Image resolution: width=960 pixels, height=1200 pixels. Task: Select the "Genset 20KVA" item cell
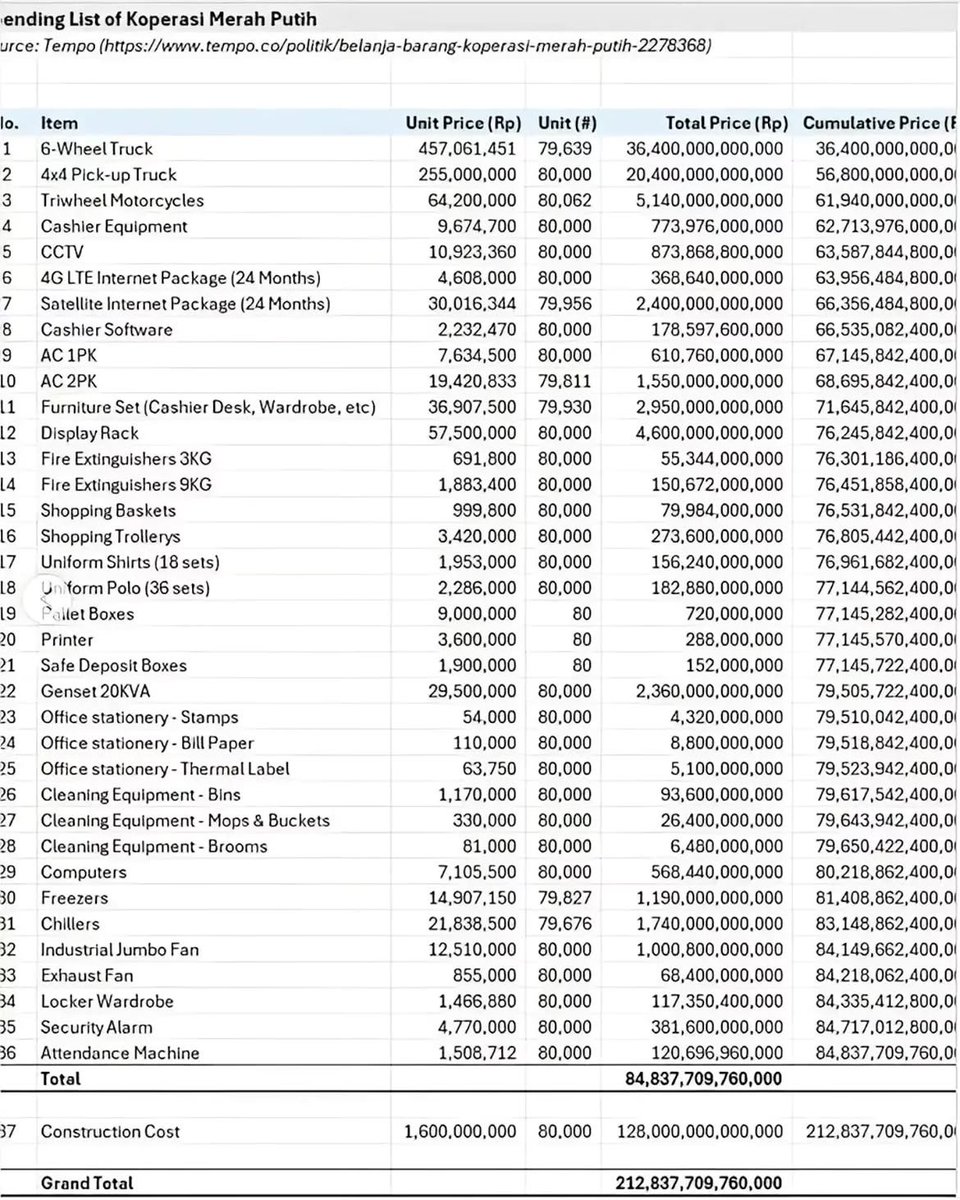click(x=96, y=692)
